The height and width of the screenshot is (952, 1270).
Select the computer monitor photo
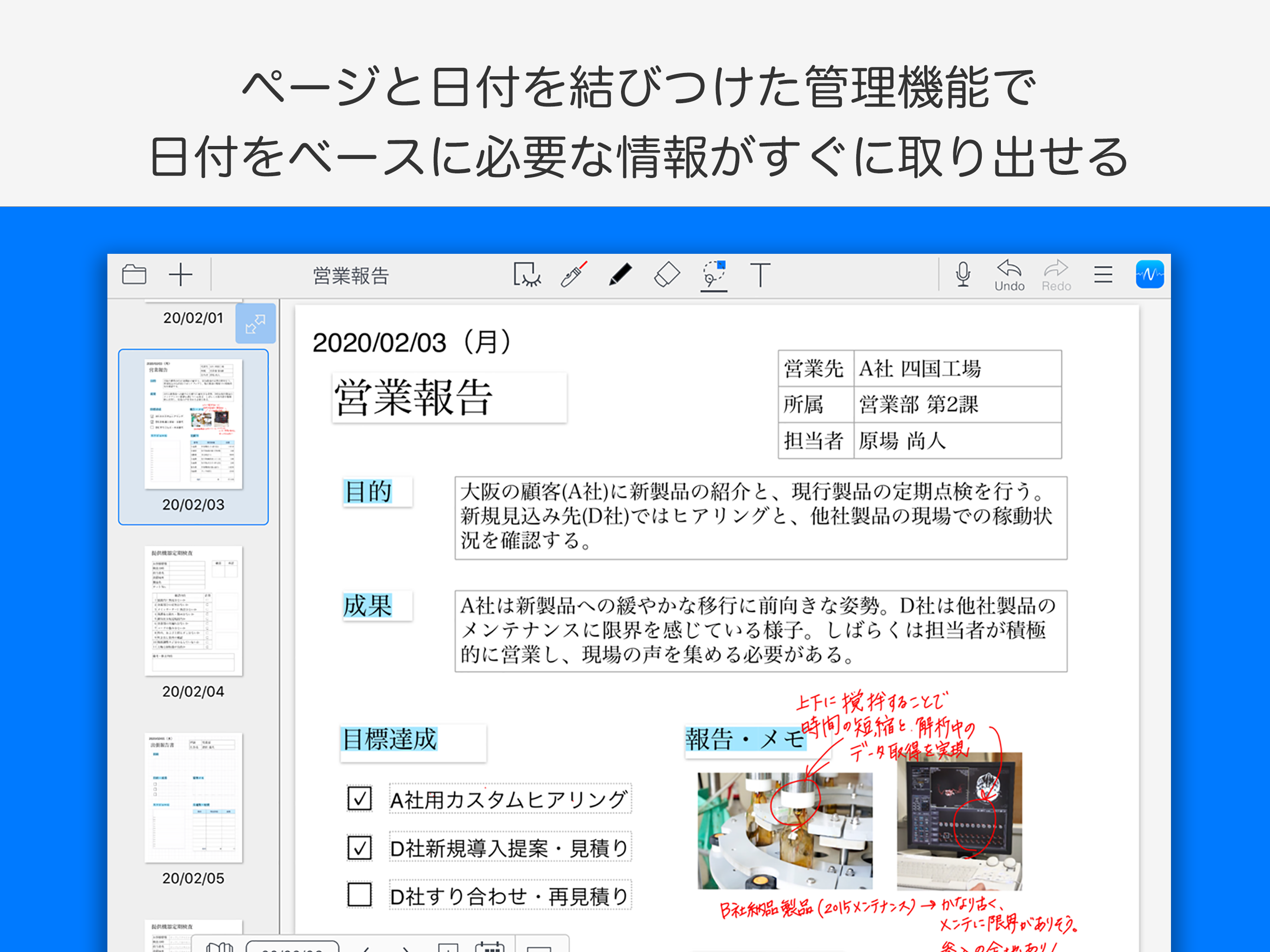tap(959, 822)
